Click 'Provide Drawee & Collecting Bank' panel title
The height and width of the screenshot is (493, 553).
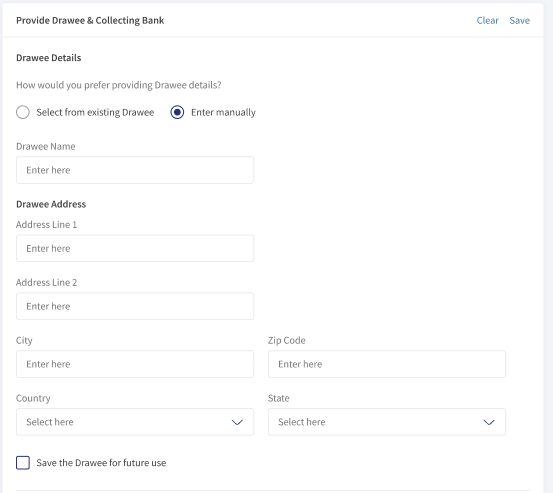click(90, 20)
